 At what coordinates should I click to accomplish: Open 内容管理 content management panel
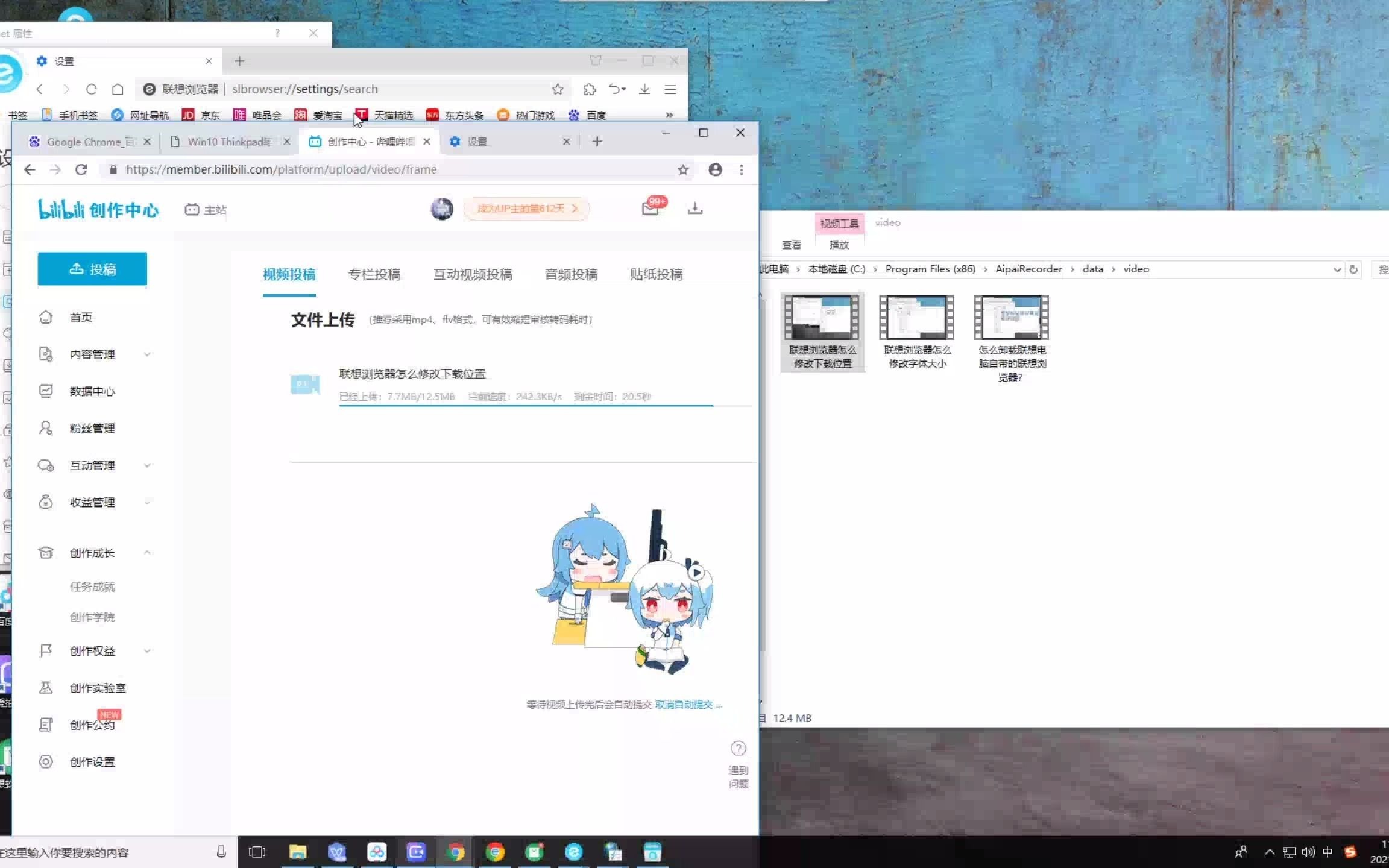coord(92,354)
